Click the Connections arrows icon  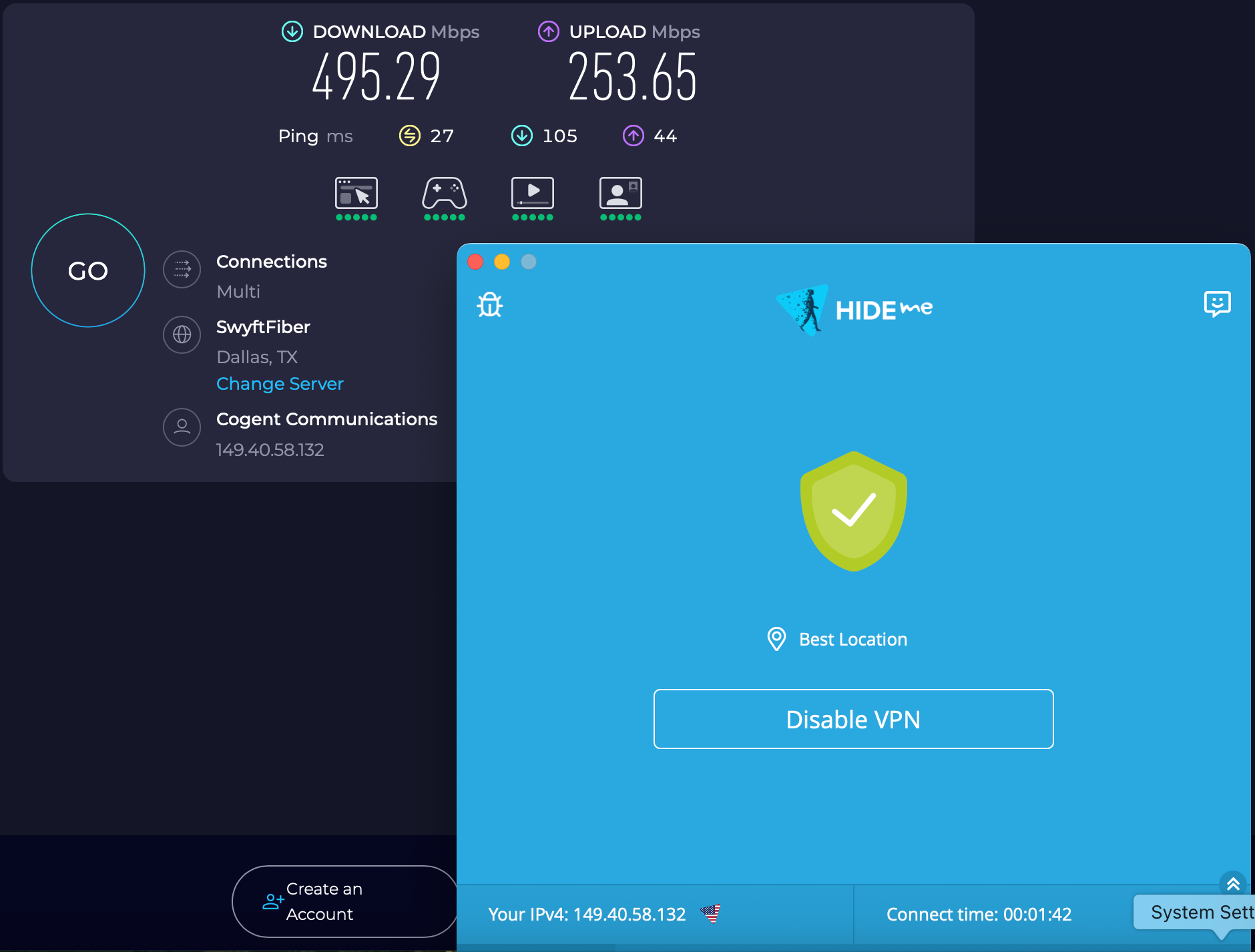click(x=182, y=269)
